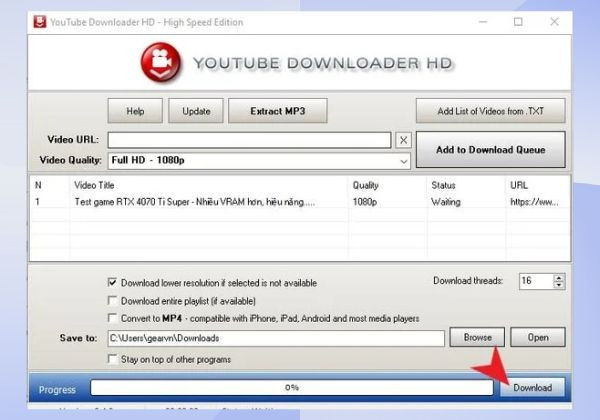Enable Stay on top of other programs
This screenshot has height=420, width=600.
click(112, 359)
